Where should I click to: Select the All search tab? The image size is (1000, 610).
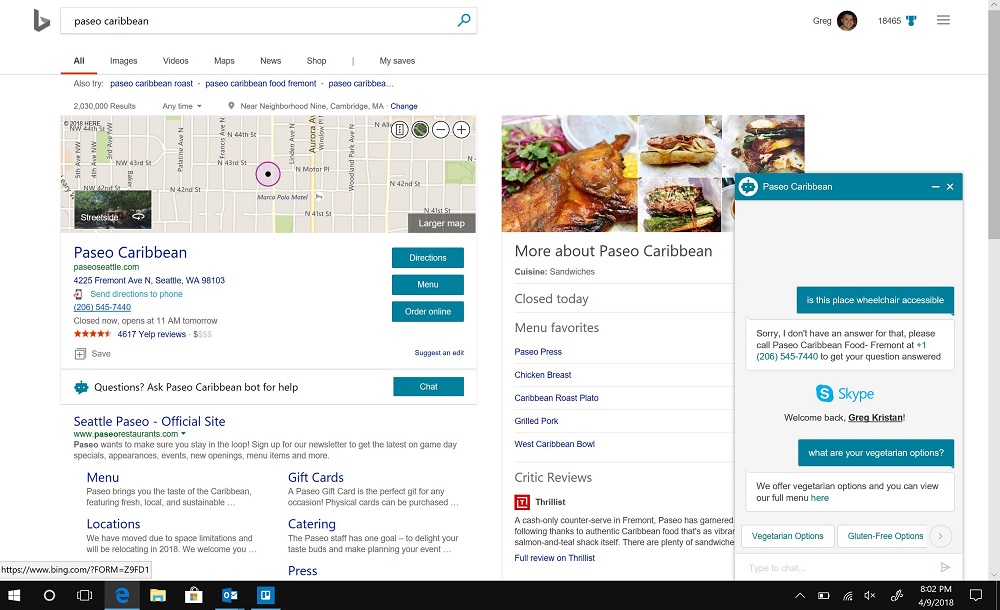coord(79,61)
